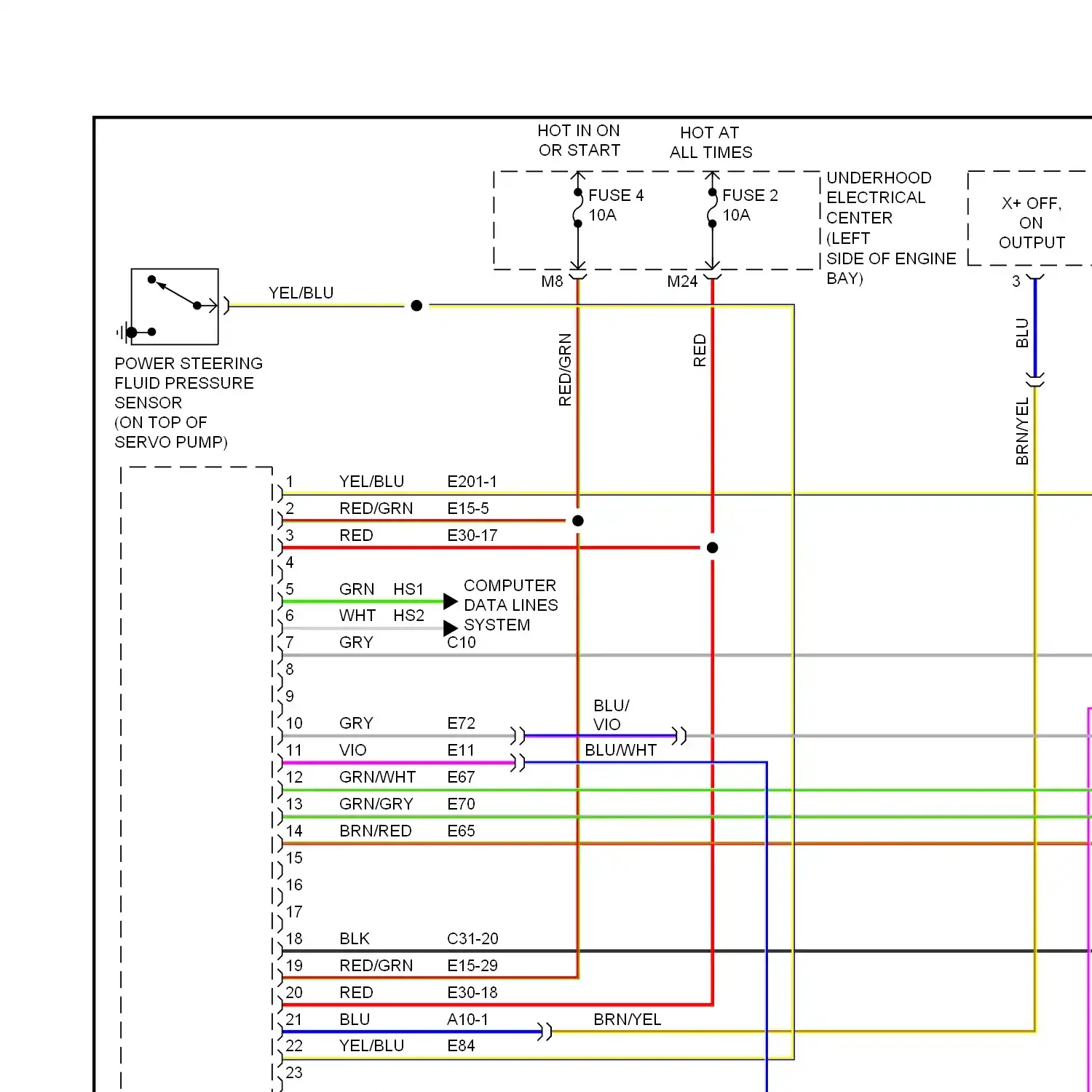Click the GRY label on pin 10
The width and height of the screenshot is (1092, 1092).
[x=356, y=724]
